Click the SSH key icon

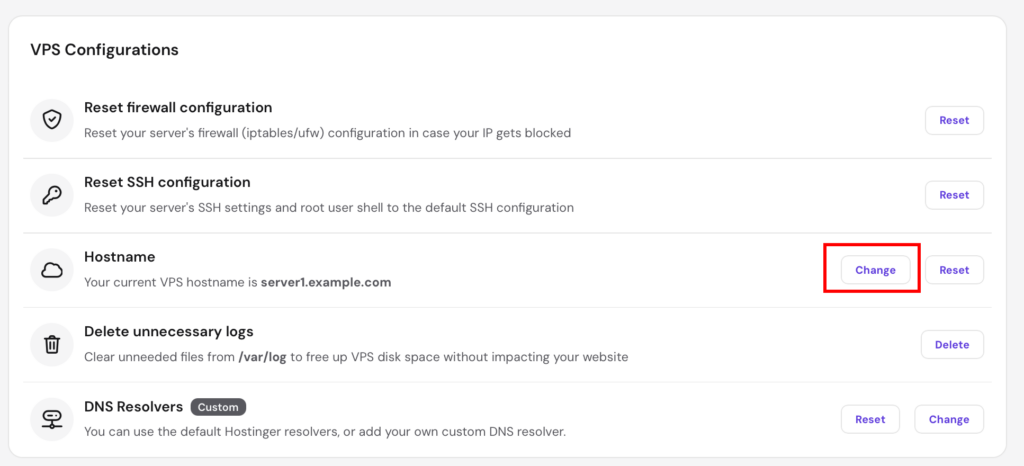pyautogui.click(x=52, y=195)
